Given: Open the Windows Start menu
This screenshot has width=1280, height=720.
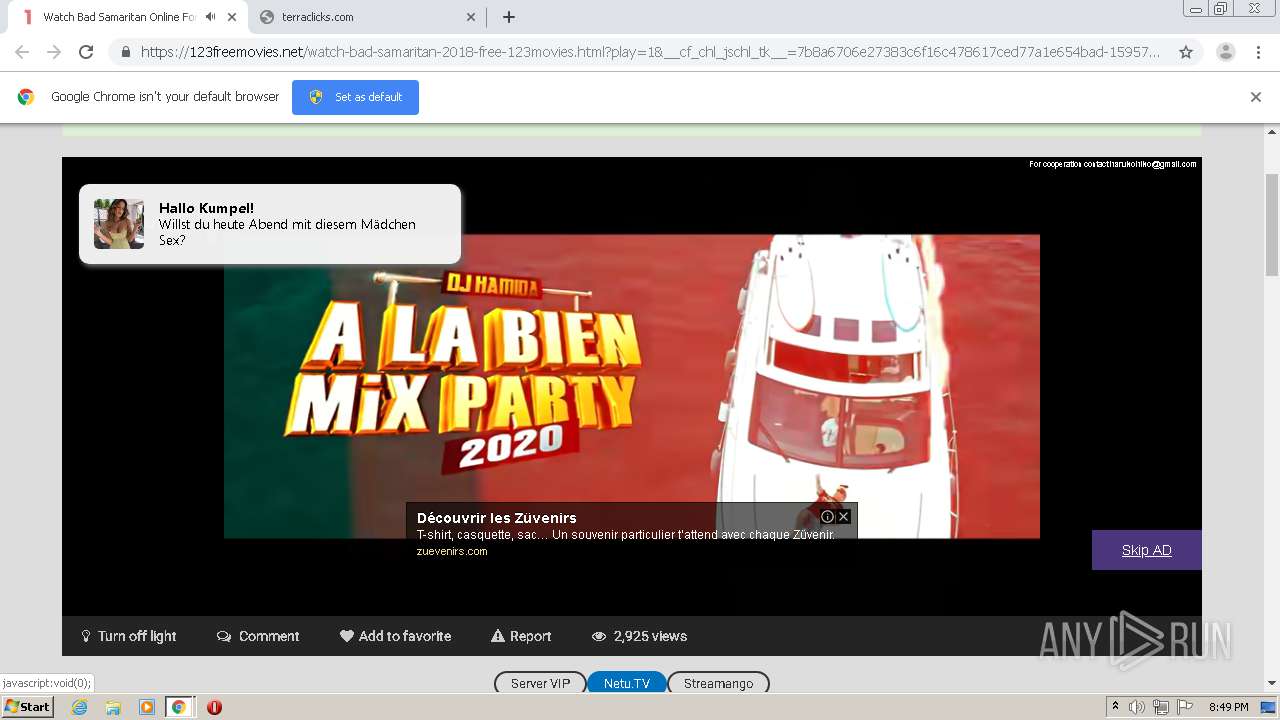Looking at the screenshot, I should point(27,707).
